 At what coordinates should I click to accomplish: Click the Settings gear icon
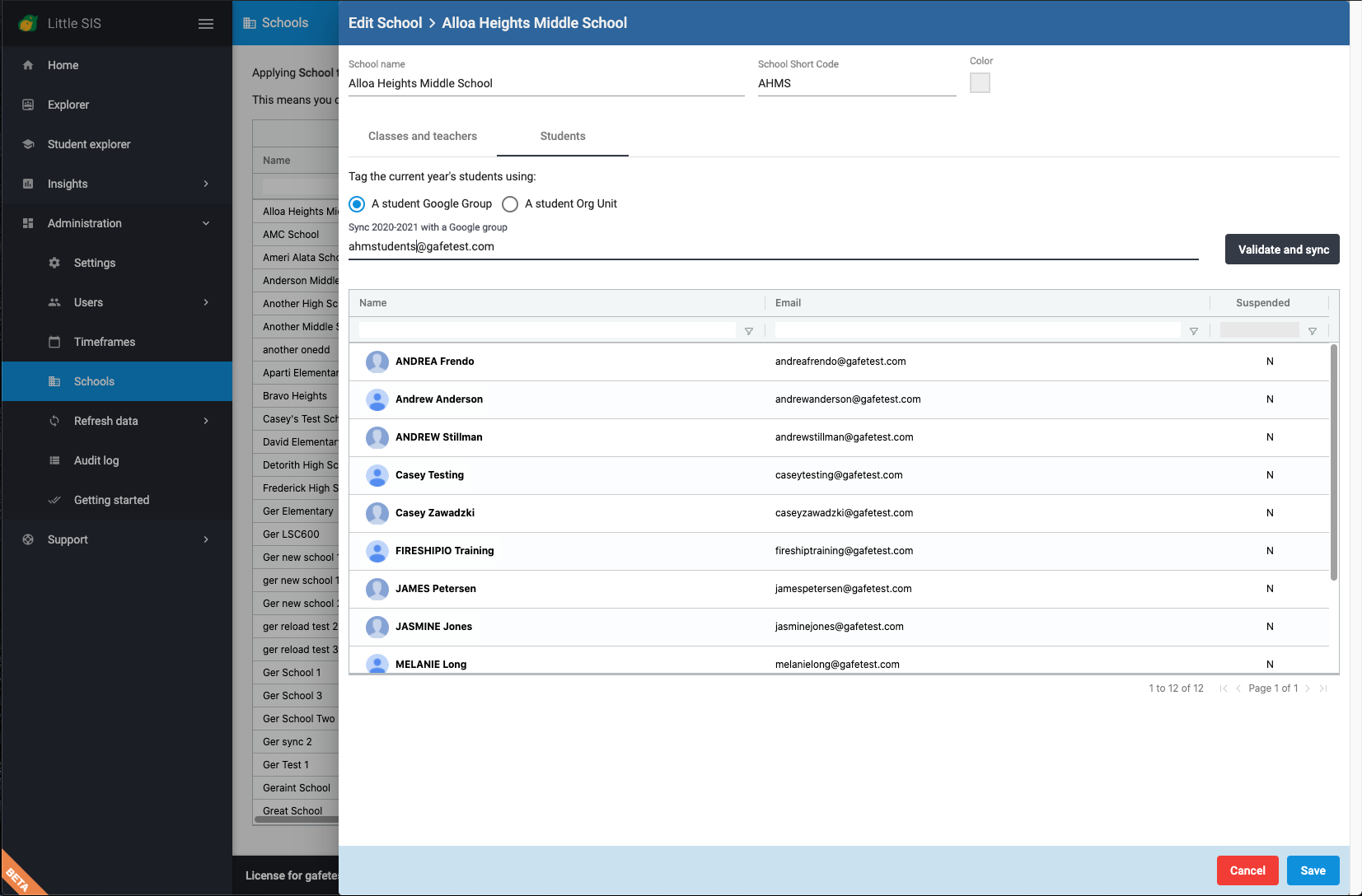tap(54, 263)
